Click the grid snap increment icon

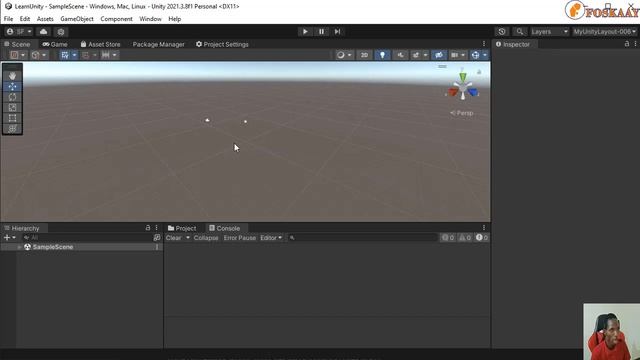105,55
